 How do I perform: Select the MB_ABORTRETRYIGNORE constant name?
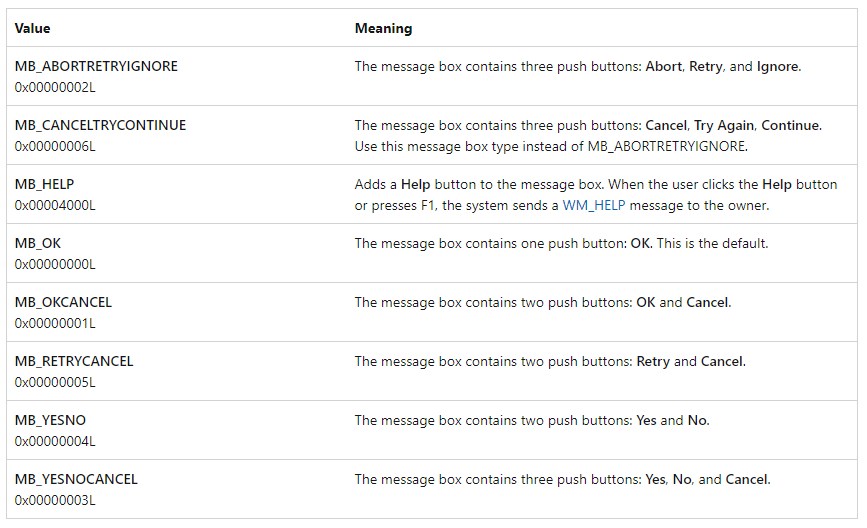(96, 67)
